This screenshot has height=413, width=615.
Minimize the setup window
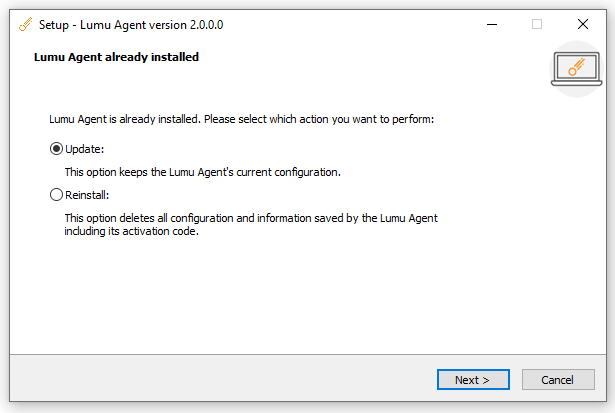(x=491, y=24)
